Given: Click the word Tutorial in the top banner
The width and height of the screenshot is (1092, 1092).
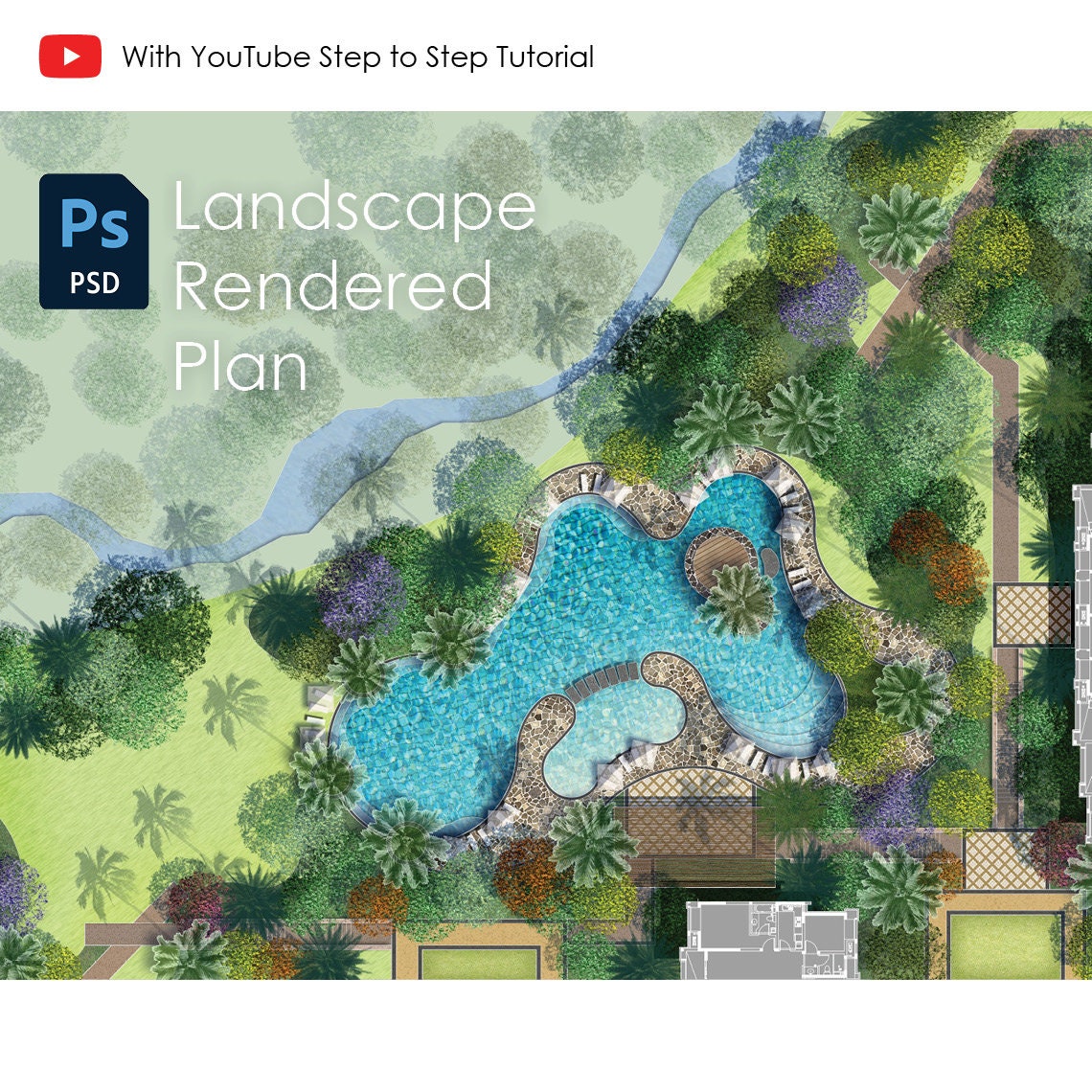Looking at the screenshot, I should (548, 56).
